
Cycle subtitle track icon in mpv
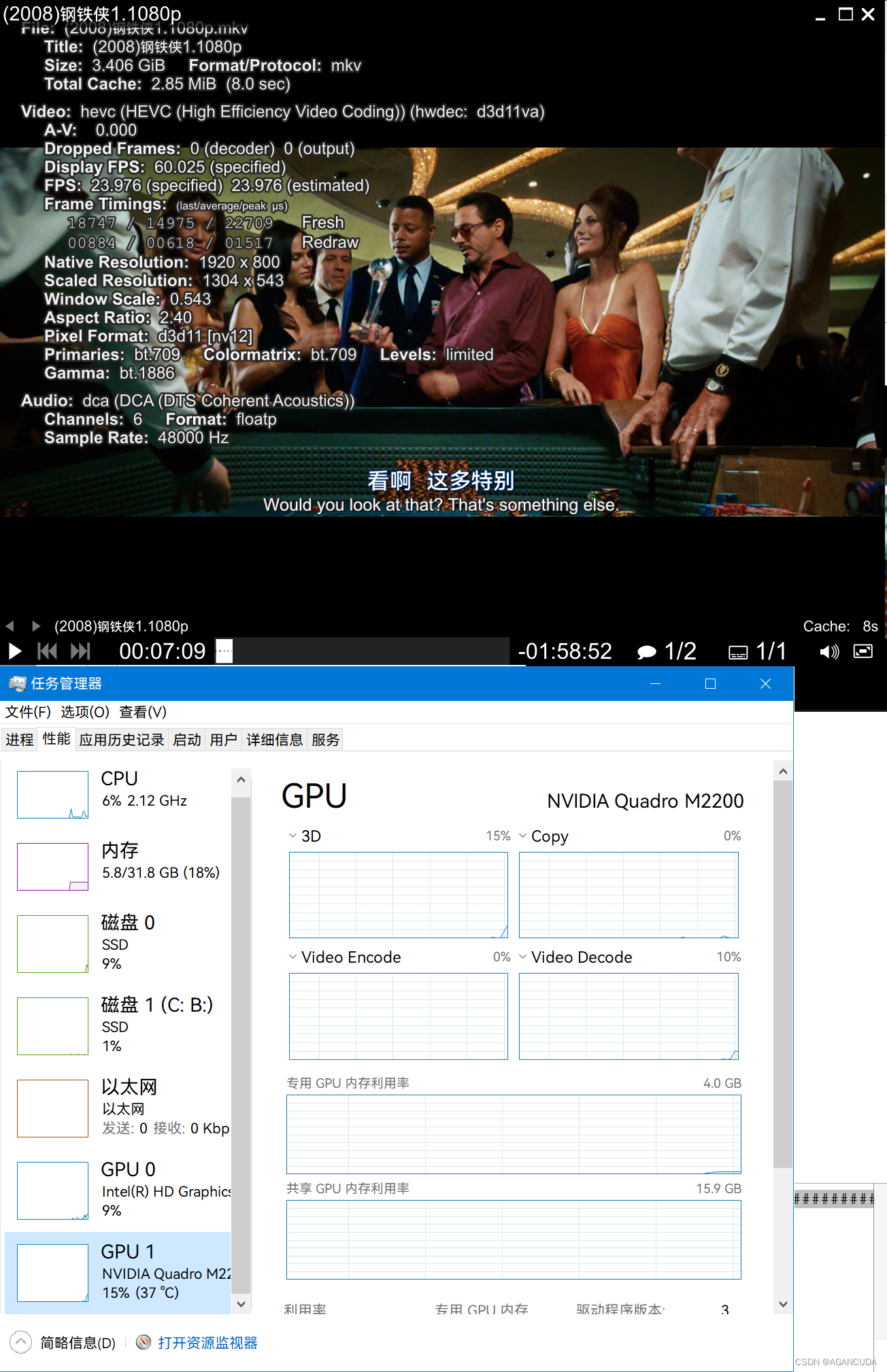tap(738, 653)
